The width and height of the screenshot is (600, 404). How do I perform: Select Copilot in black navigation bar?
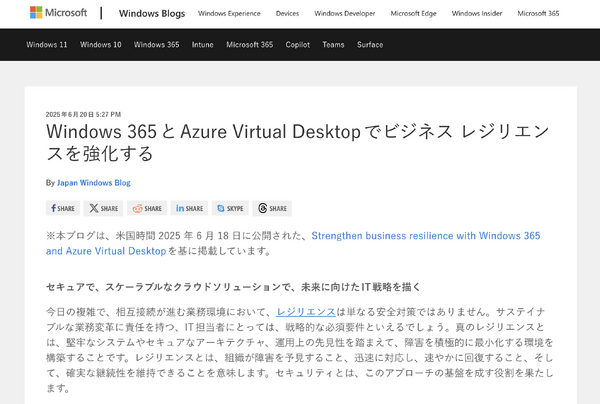coord(298,45)
